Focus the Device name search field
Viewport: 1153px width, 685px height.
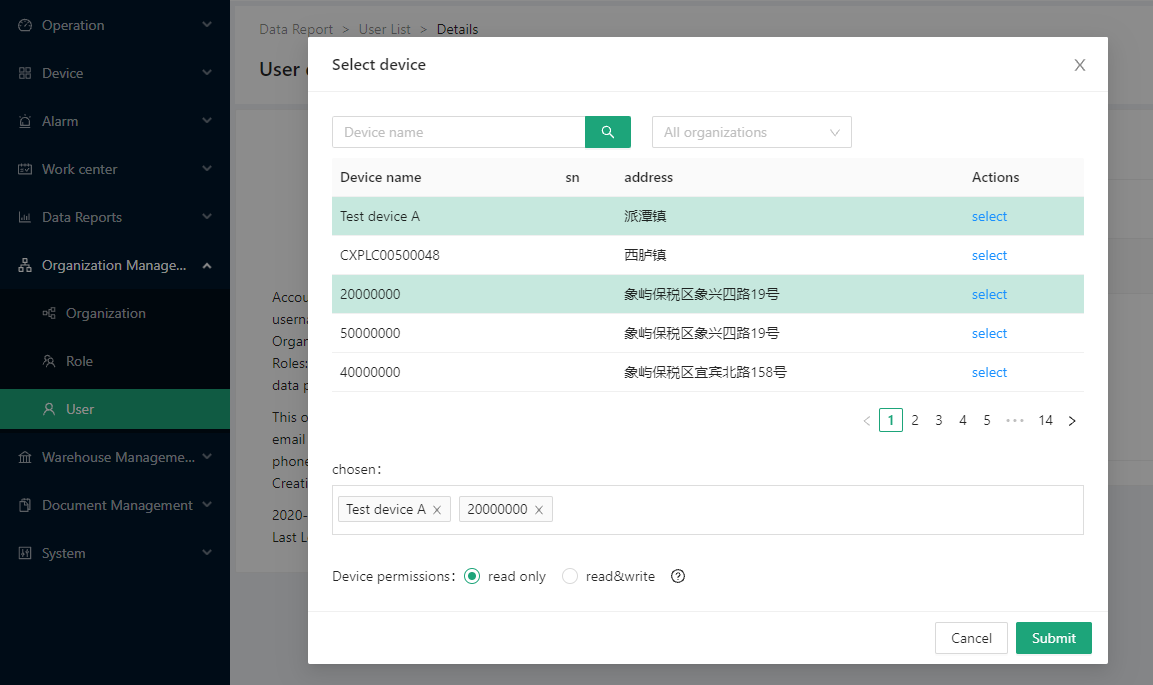click(459, 132)
